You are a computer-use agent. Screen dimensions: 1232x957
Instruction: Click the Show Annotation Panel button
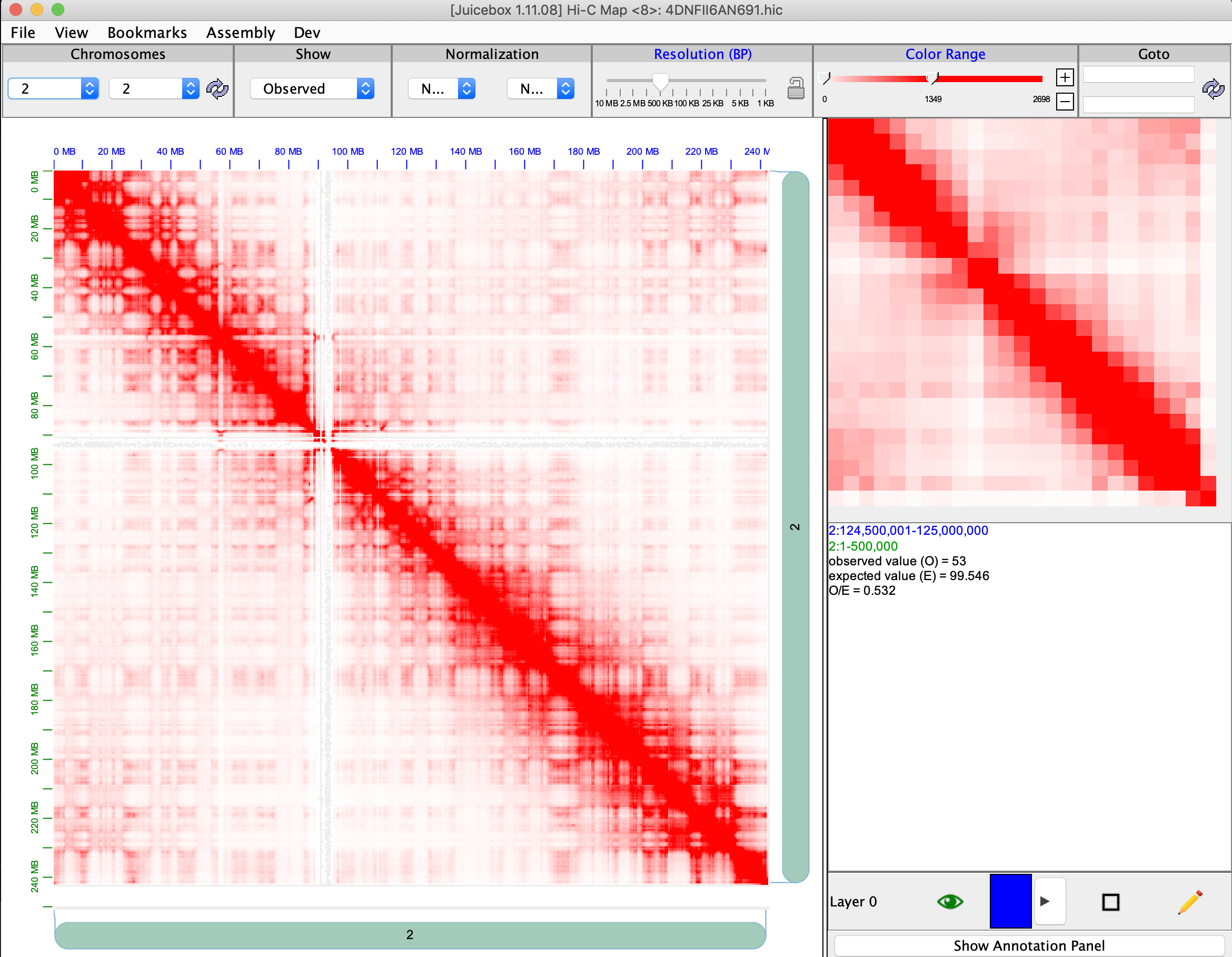1029,945
